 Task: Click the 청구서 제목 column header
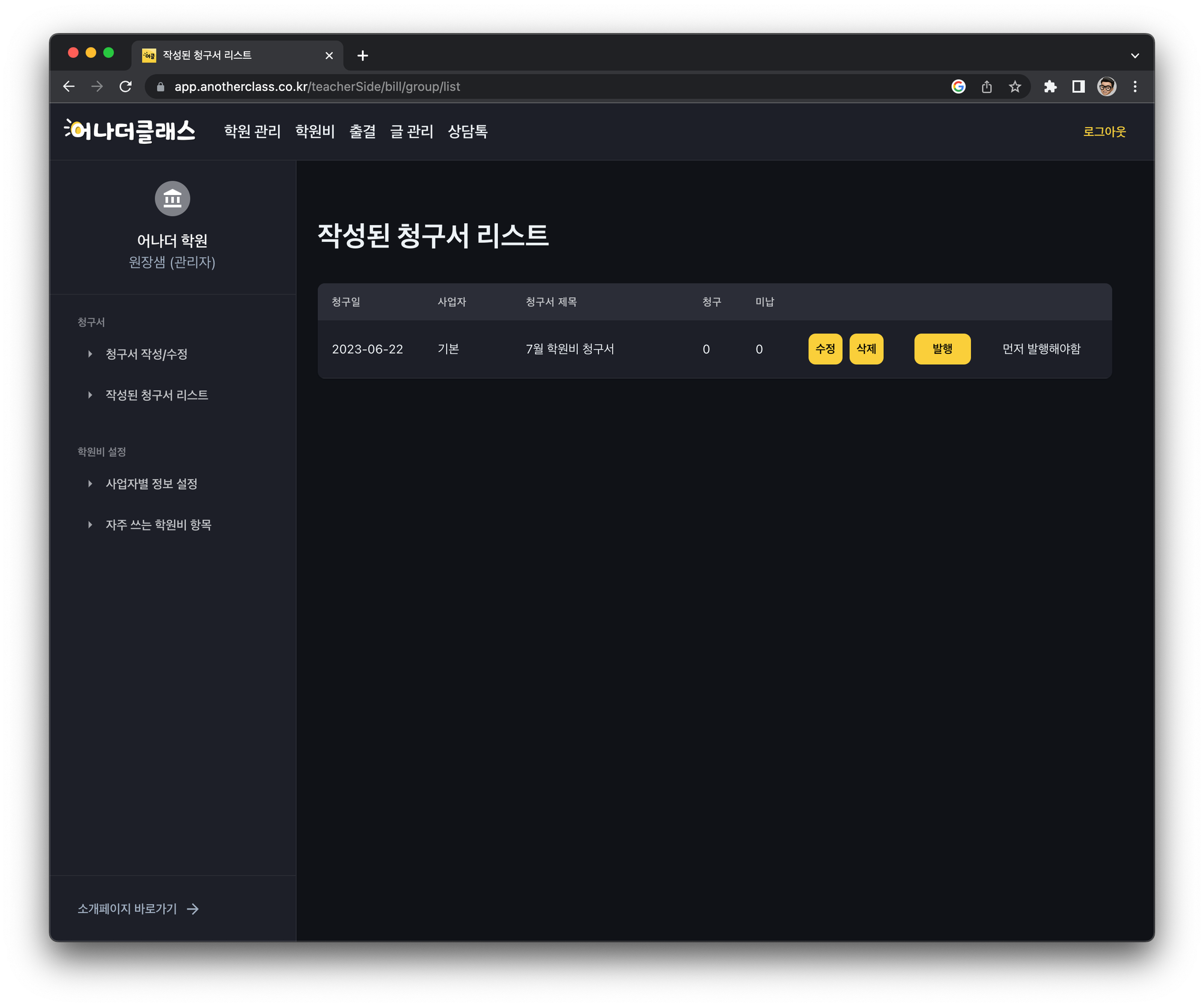[551, 302]
